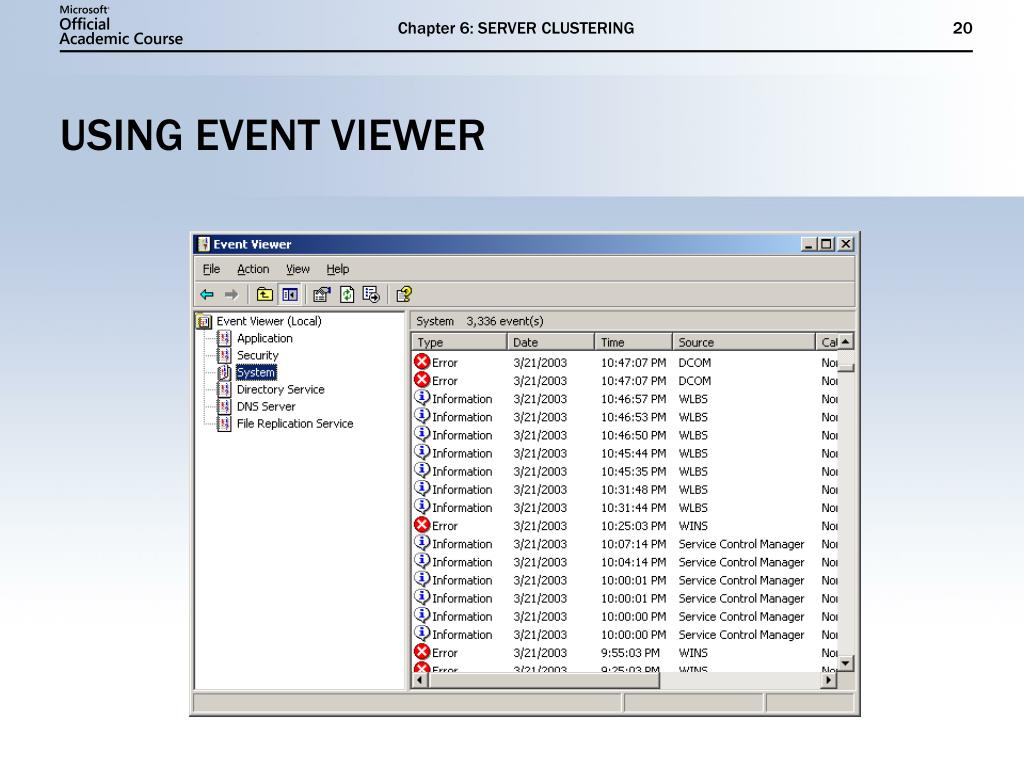This screenshot has height=768, width=1024.
Task: Click the Security log icon
Action: [224, 355]
